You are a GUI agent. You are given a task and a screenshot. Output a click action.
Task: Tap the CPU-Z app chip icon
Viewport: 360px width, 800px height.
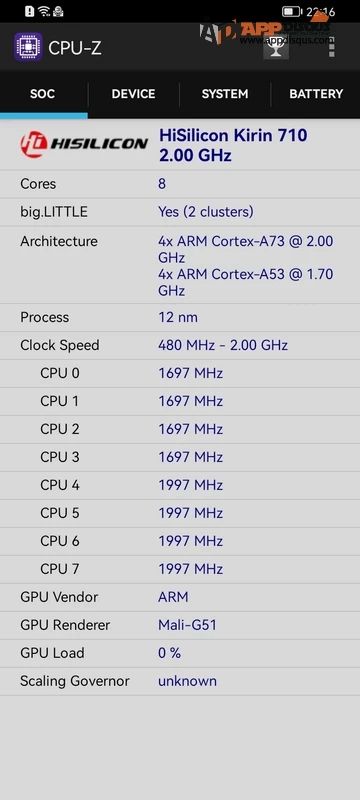pos(28,47)
